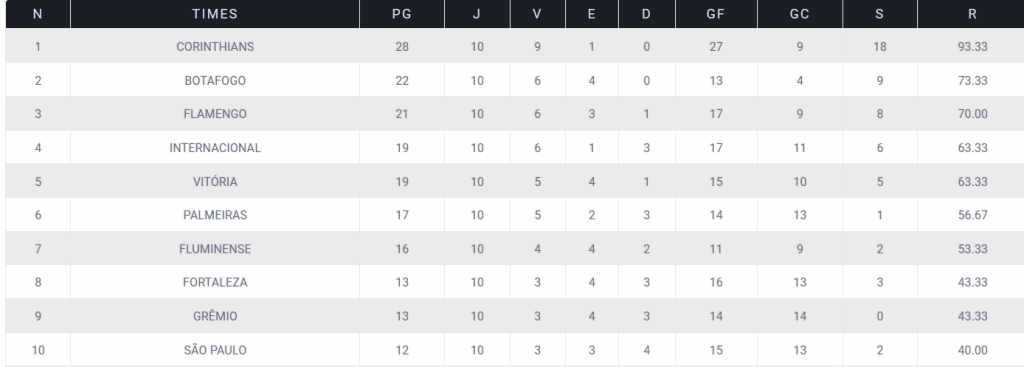This screenshot has height=367, width=1024.
Task: Click Corinthians' 93.33 performance value
Action: point(972,47)
